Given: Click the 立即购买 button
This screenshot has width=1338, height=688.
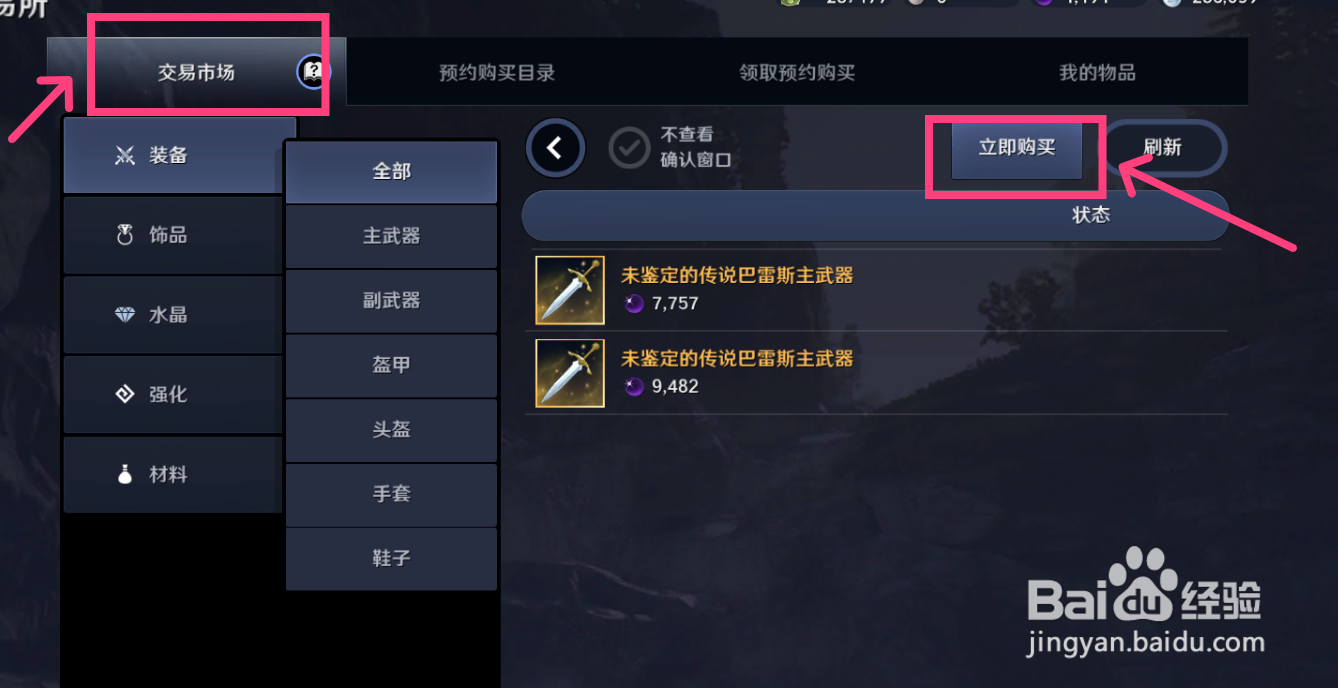Looking at the screenshot, I should coord(1017,148).
